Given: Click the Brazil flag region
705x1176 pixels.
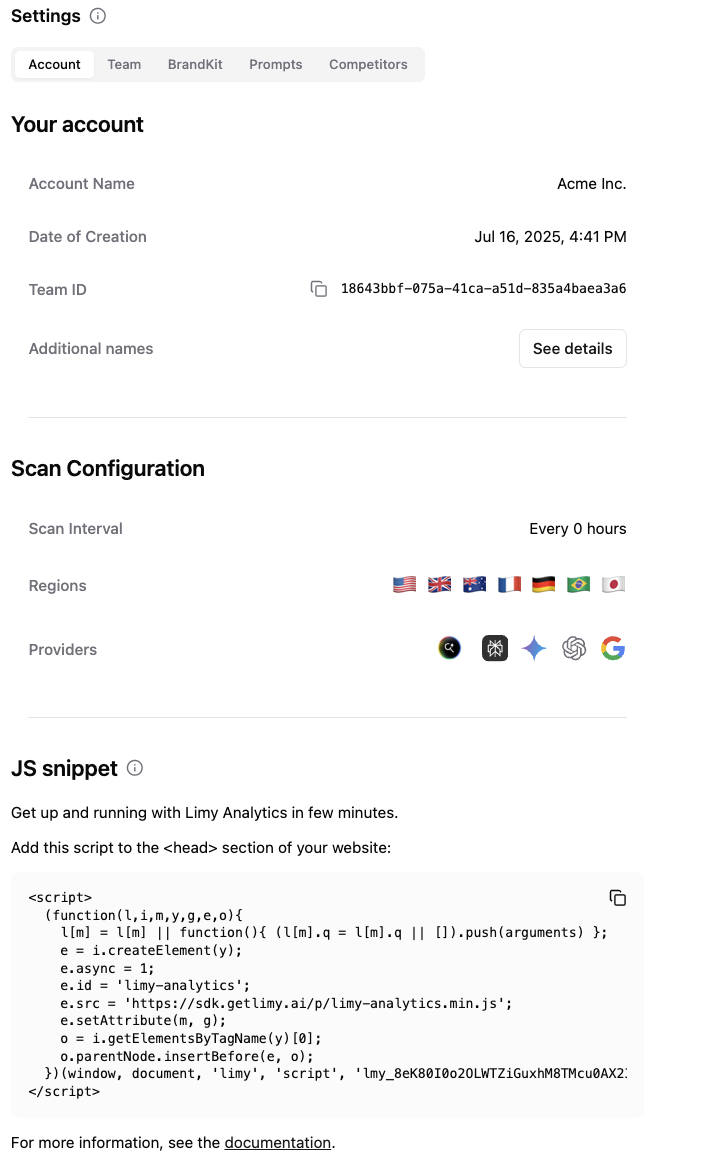Looking at the screenshot, I should [578, 585].
